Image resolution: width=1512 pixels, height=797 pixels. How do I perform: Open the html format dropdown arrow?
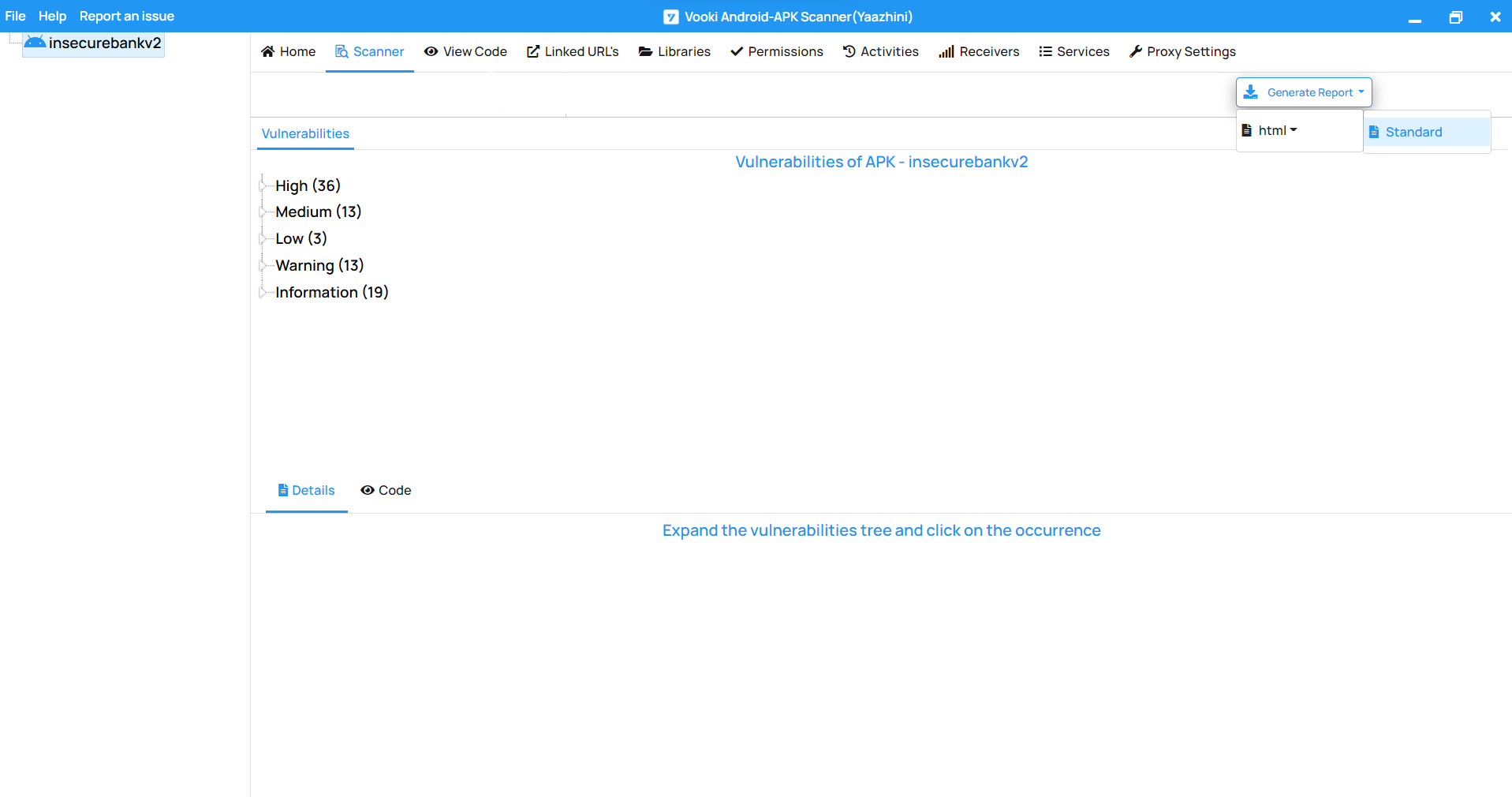coord(1294,130)
